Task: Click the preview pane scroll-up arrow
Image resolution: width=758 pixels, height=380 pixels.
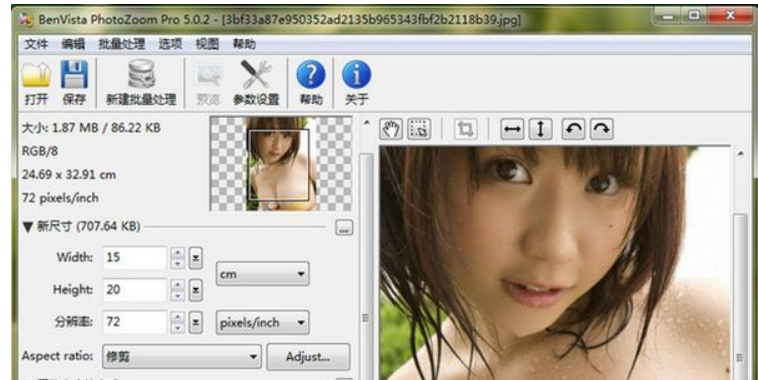Action: click(x=741, y=153)
